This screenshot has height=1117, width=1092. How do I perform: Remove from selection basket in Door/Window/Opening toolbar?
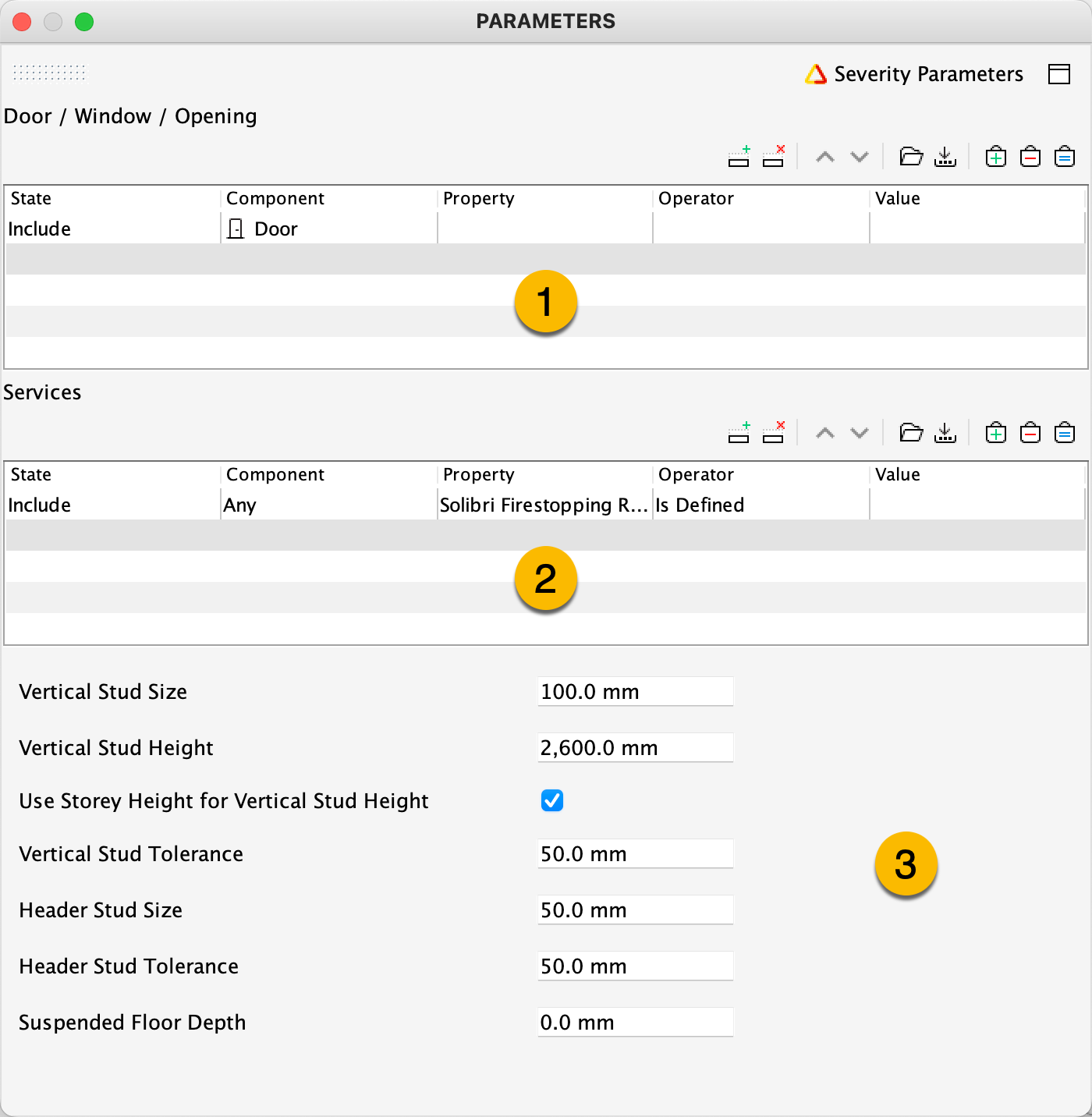(1030, 157)
